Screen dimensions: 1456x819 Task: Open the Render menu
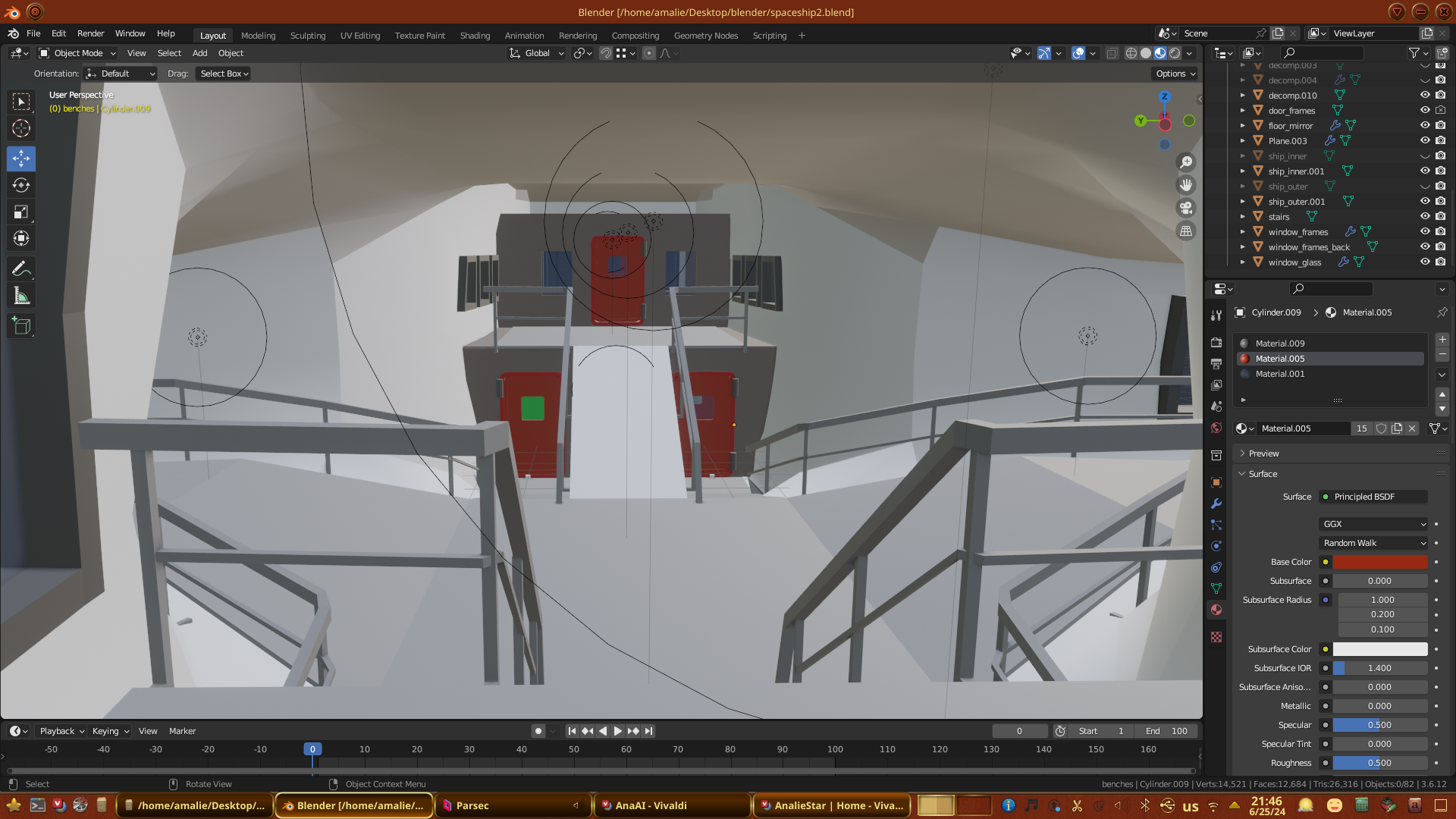click(x=90, y=33)
